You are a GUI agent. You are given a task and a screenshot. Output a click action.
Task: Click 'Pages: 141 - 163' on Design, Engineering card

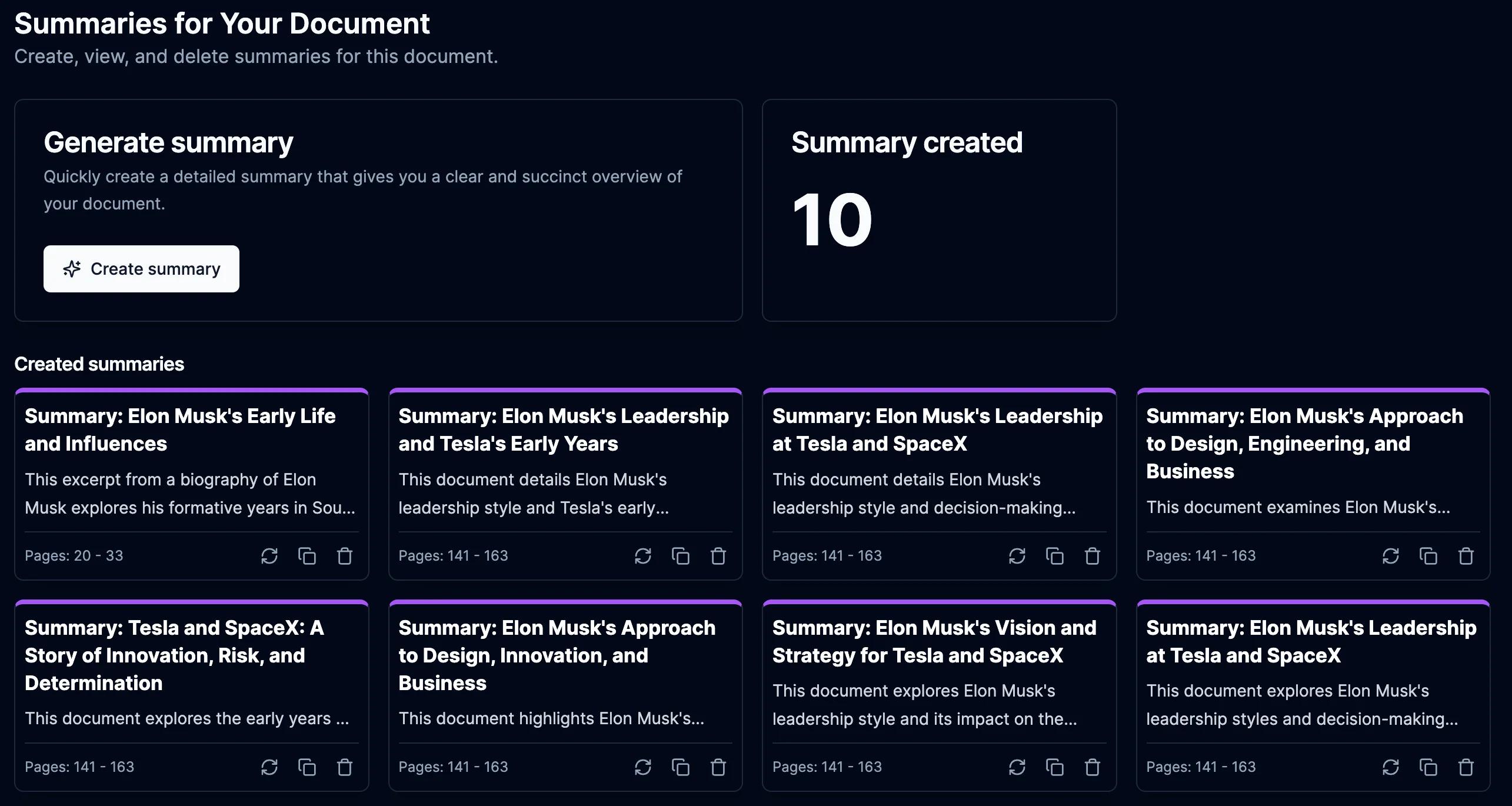(1201, 555)
